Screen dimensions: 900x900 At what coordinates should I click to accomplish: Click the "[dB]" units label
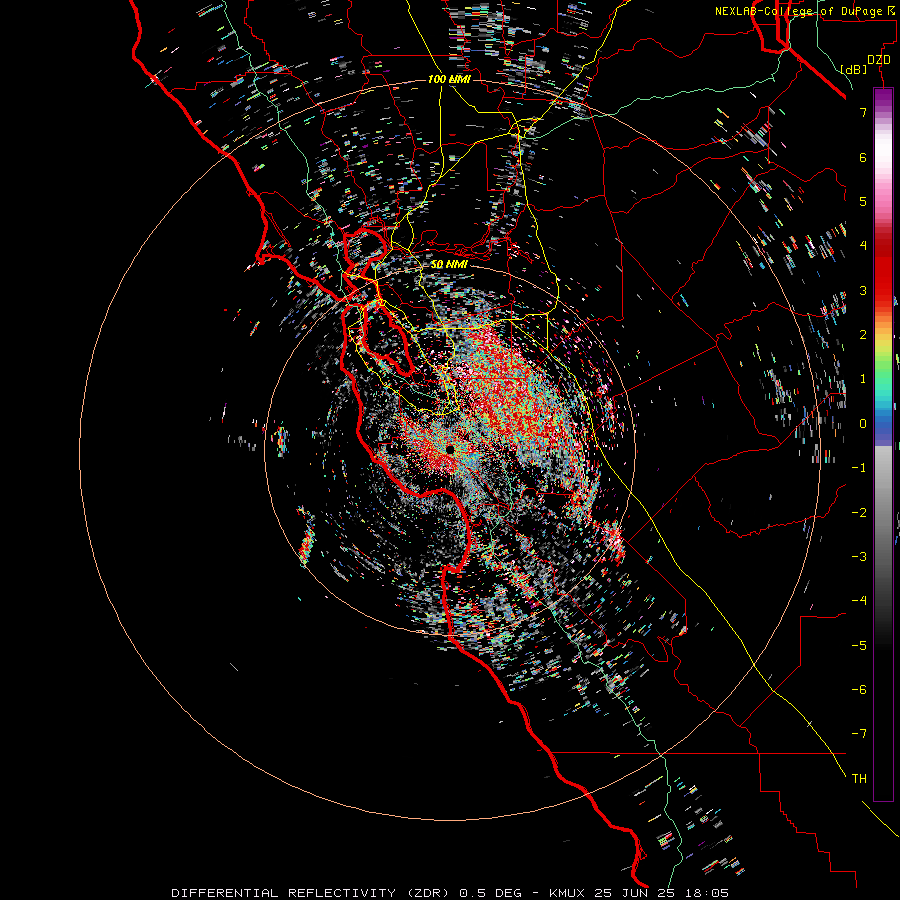854,69
